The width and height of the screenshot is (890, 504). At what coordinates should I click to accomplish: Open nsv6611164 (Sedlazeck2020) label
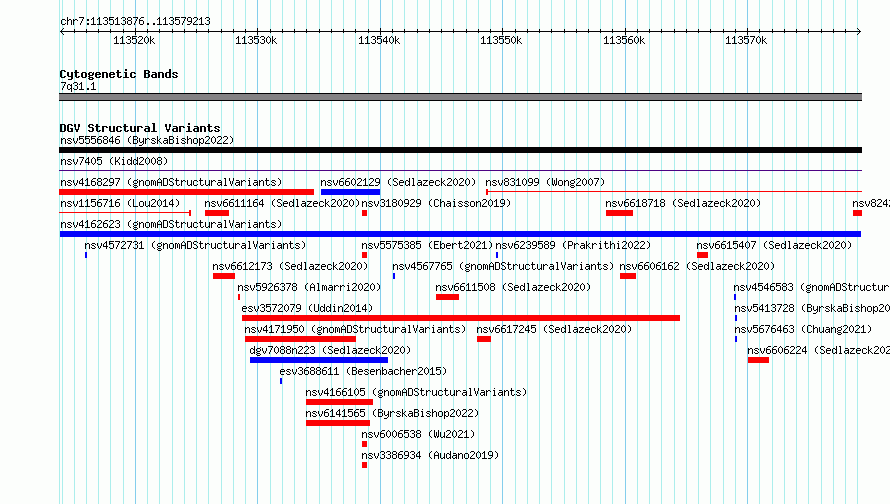point(282,203)
